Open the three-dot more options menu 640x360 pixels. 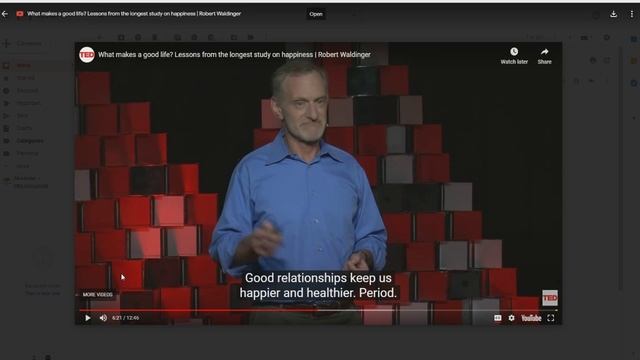pos(631,14)
